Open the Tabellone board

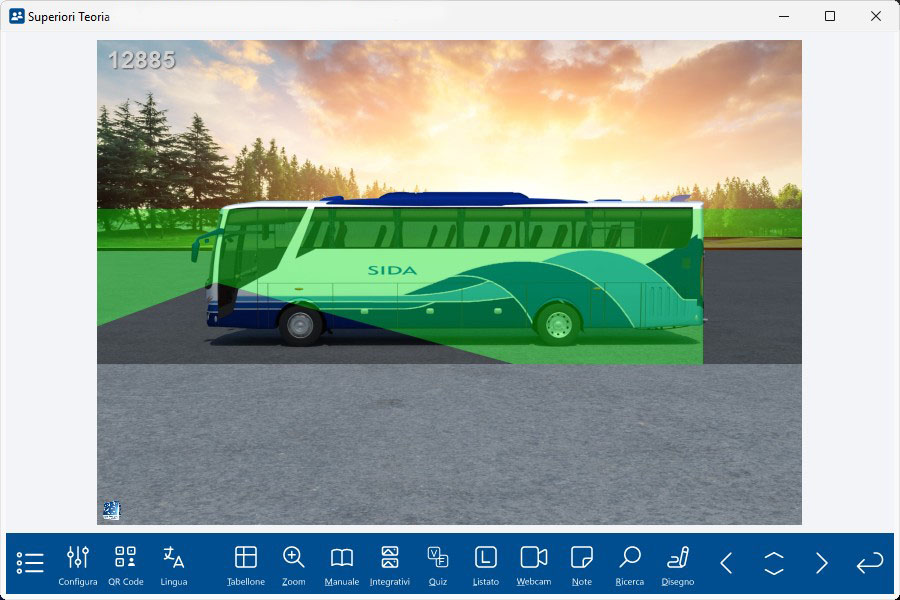246,565
